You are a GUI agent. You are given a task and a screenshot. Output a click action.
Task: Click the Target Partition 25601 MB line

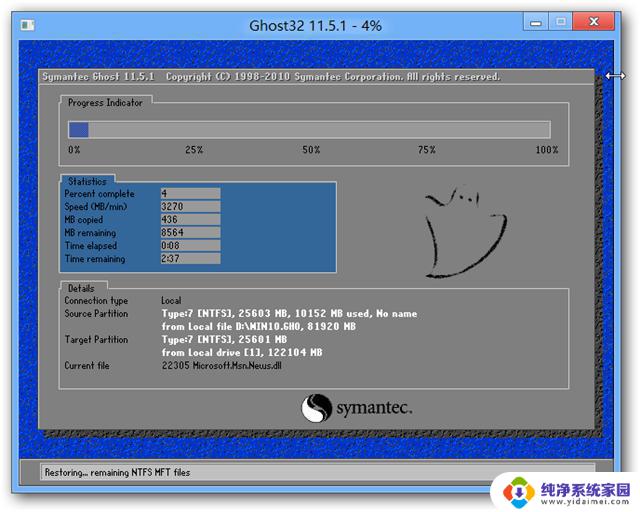pos(224,339)
